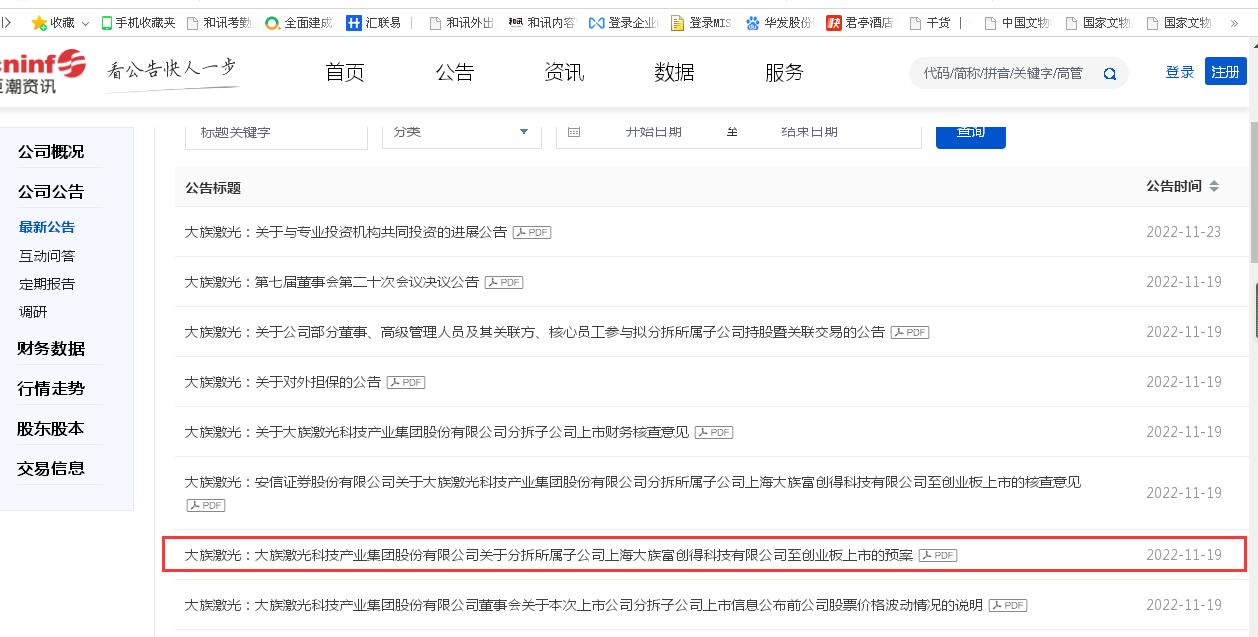Open PDF icon under 安信证券 核查意见 announcement

pyautogui.click(x=205, y=505)
